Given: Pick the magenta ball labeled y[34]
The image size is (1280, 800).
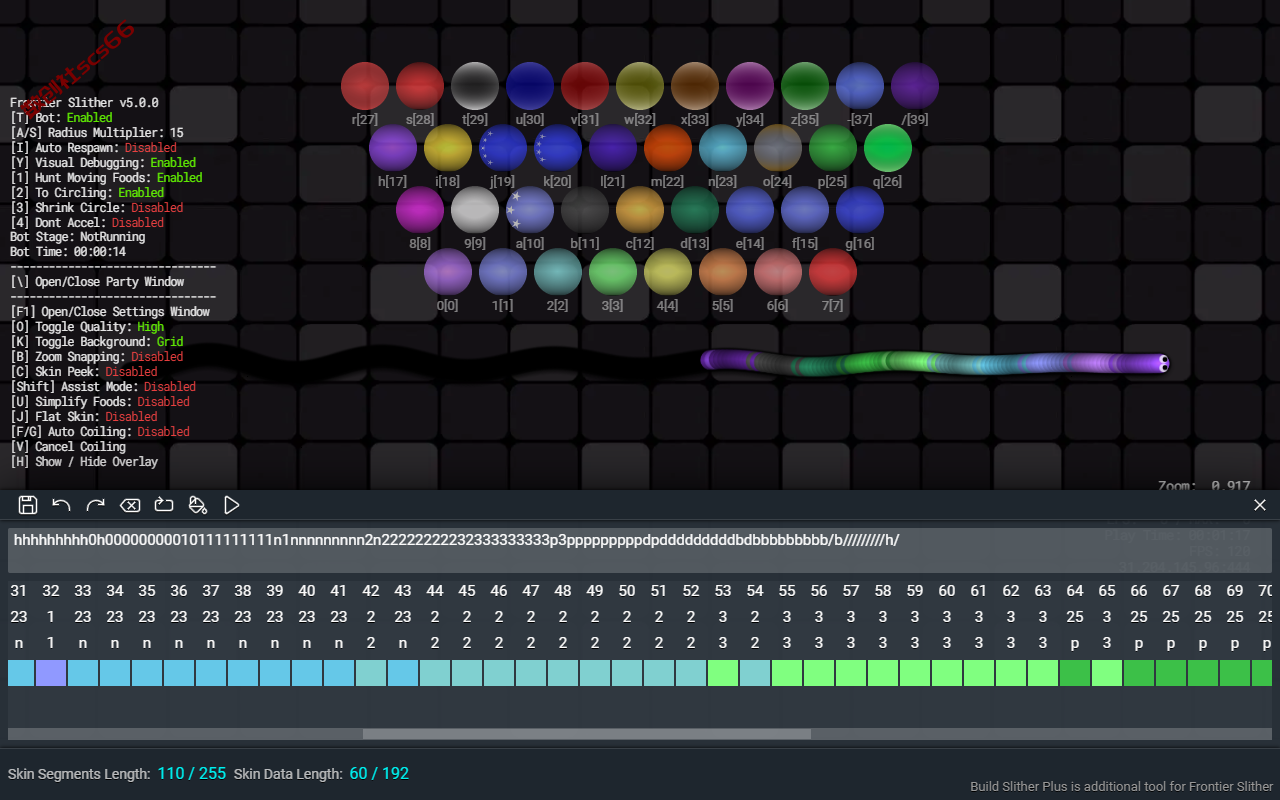Looking at the screenshot, I should tap(750, 86).
